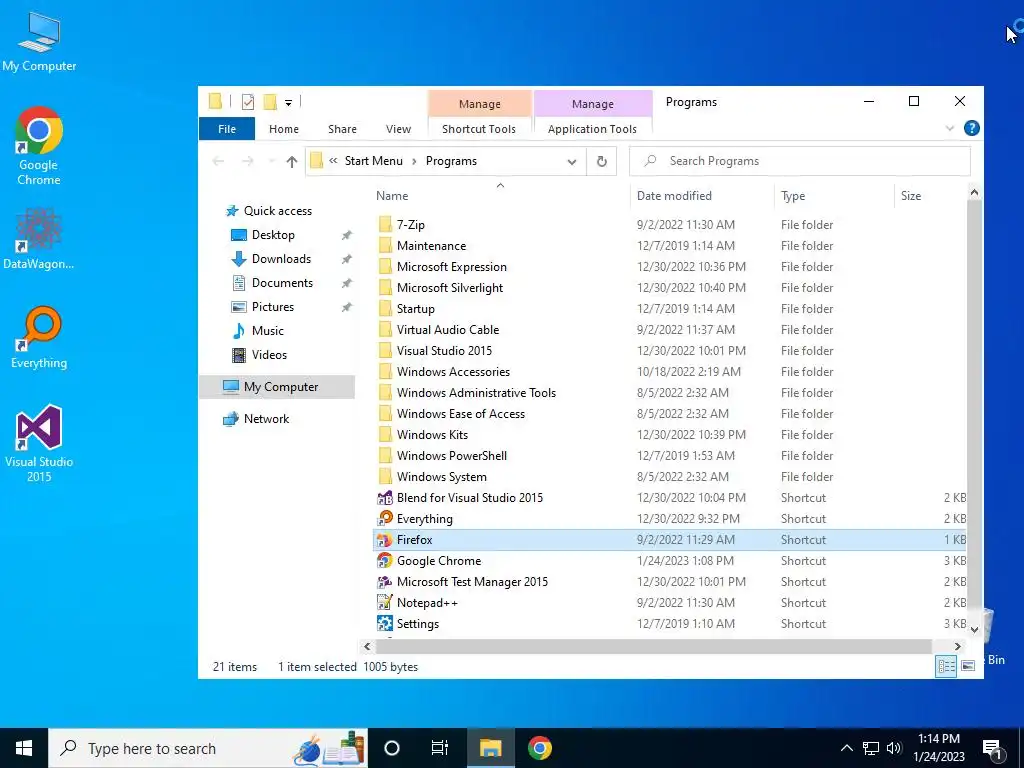This screenshot has width=1024, height=768.
Task: Click the Search Programs box
Action: coord(799,161)
